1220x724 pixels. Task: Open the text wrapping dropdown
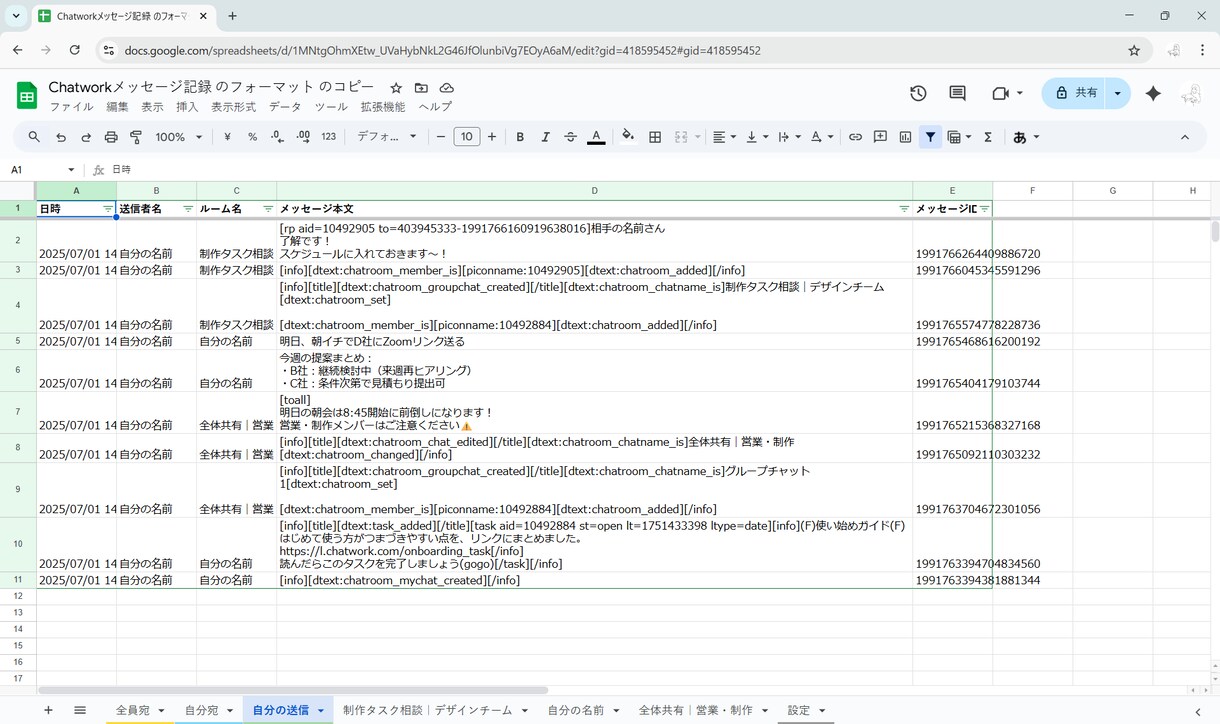pyautogui.click(x=789, y=137)
